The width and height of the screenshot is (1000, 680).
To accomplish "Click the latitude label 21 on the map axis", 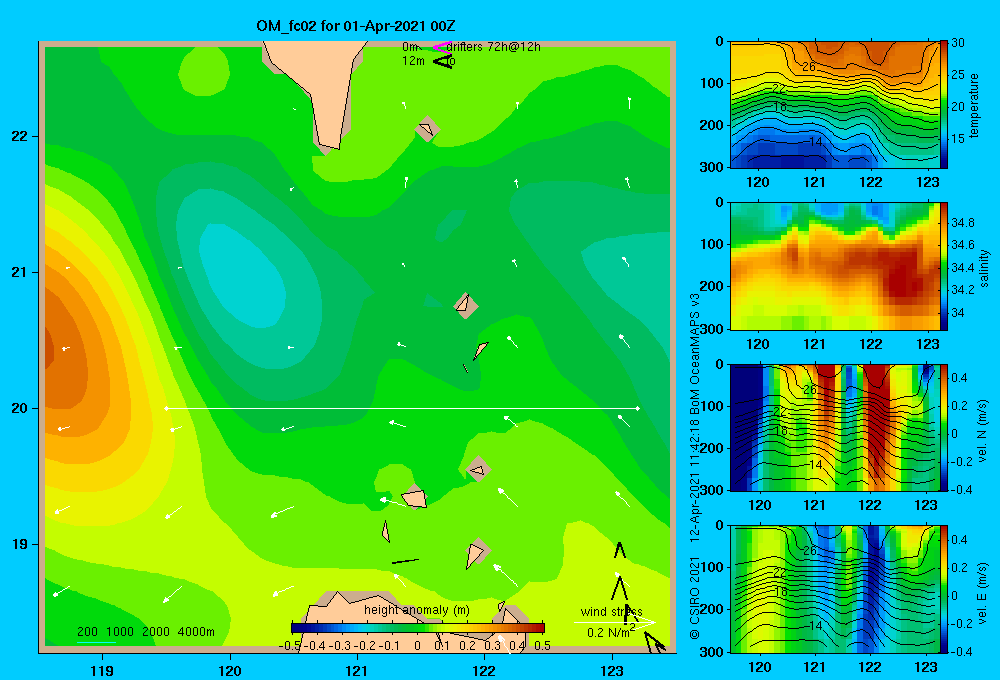I will click(19, 272).
